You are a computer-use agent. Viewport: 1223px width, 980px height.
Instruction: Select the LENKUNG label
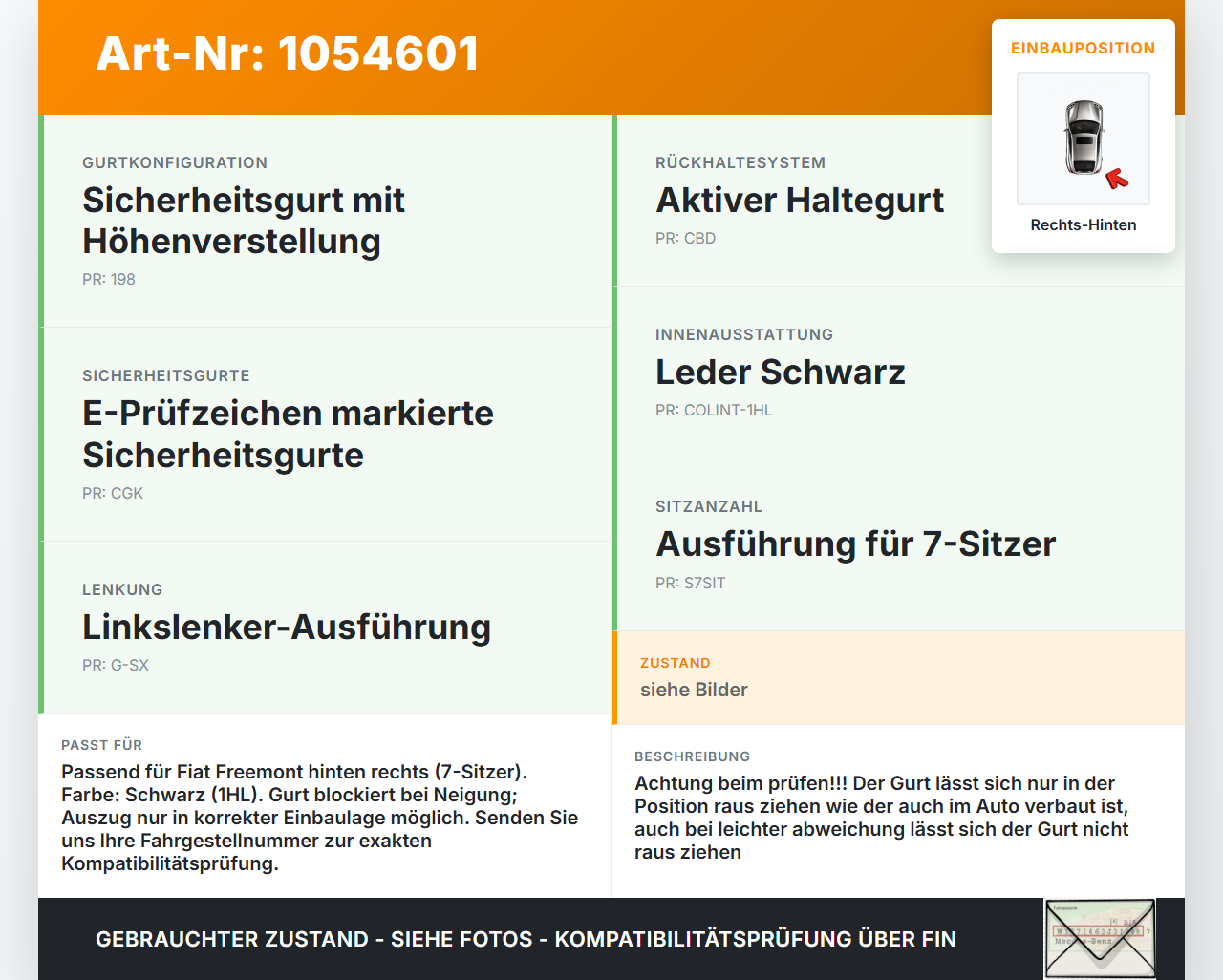point(122,589)
